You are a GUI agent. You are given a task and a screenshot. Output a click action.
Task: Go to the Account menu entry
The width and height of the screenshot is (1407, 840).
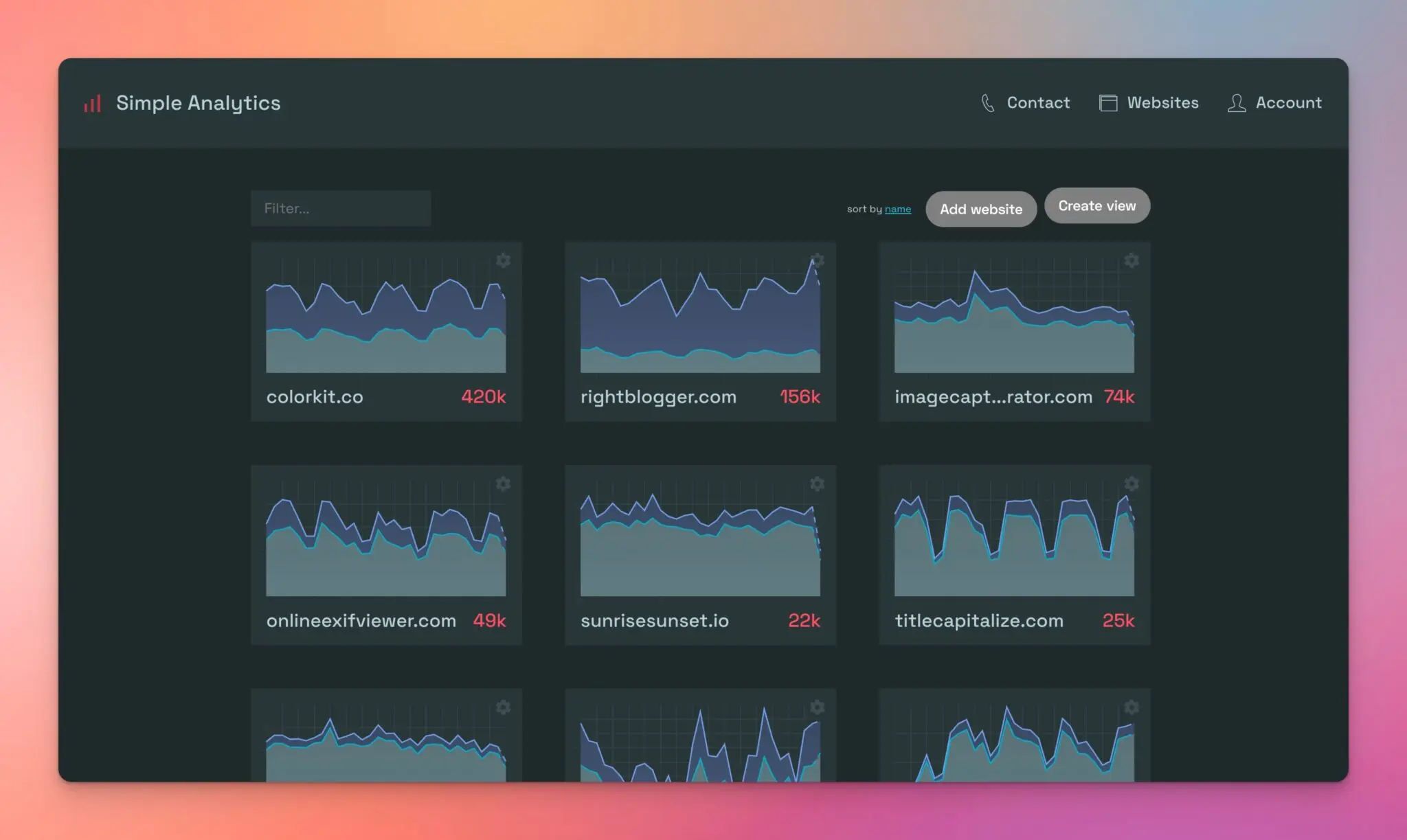pyautogui.click(x=1289, y=103)
